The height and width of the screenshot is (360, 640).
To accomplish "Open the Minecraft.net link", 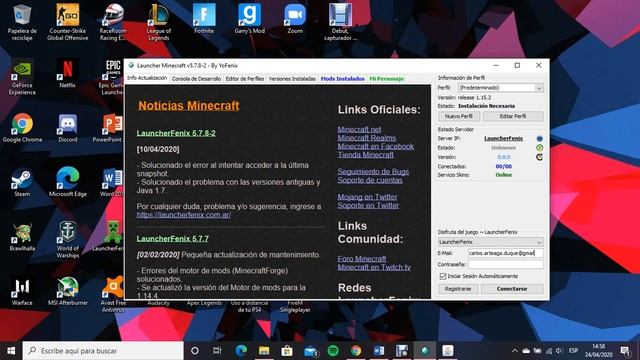I will click(359, 129).
